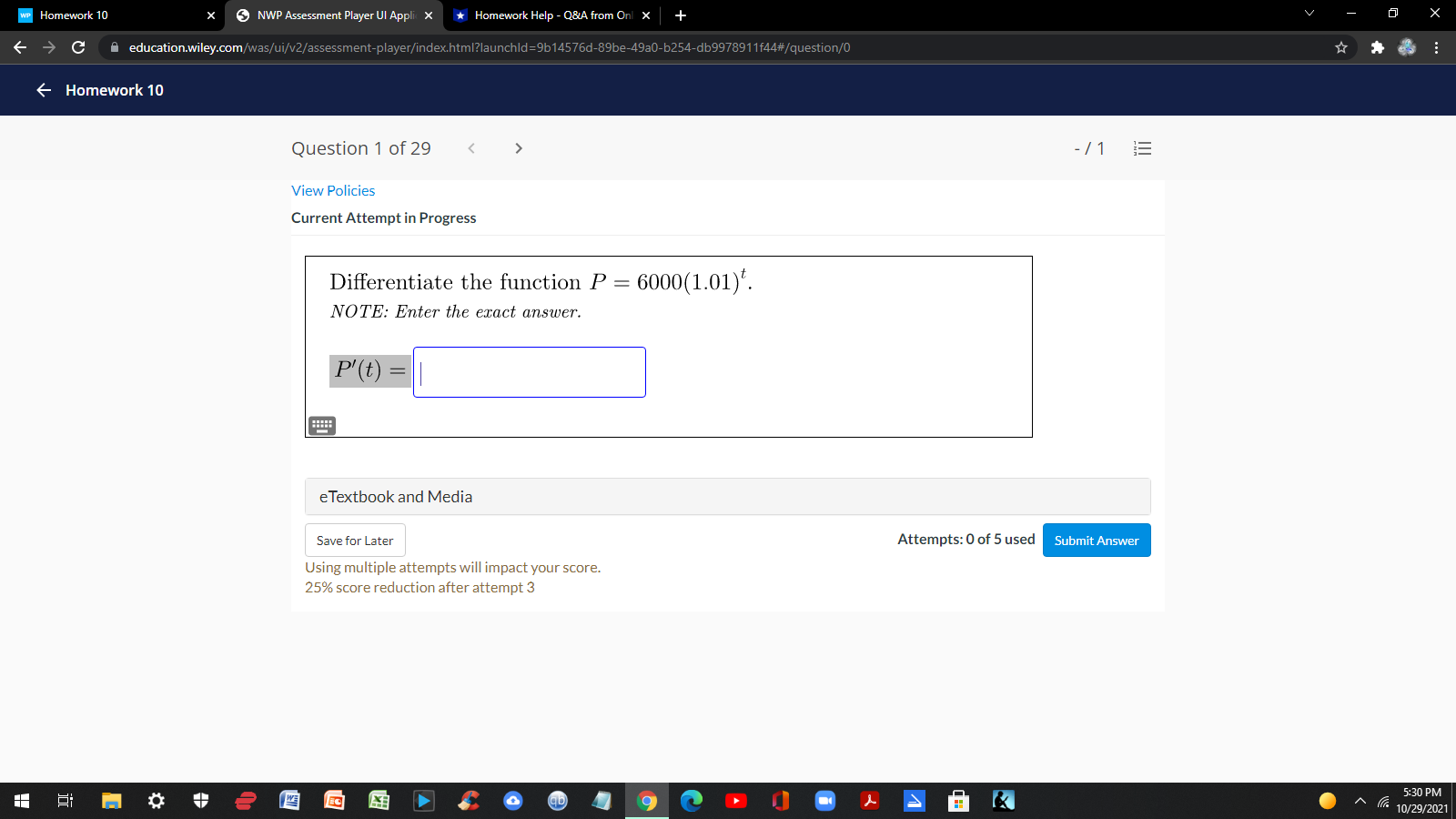Open the question list outline
The image size is (1456, 819).
pyautogui.click(x=1142, y=148)
